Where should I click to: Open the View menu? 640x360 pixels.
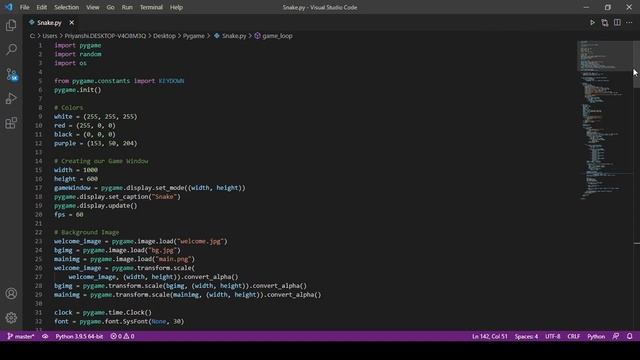tap(93, 7)
